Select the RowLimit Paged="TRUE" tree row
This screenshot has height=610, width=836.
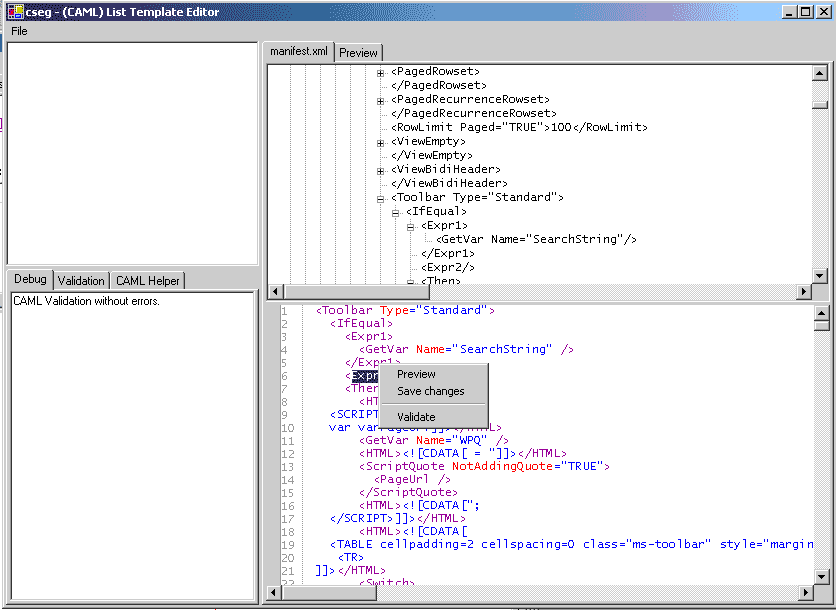point(519,127)
